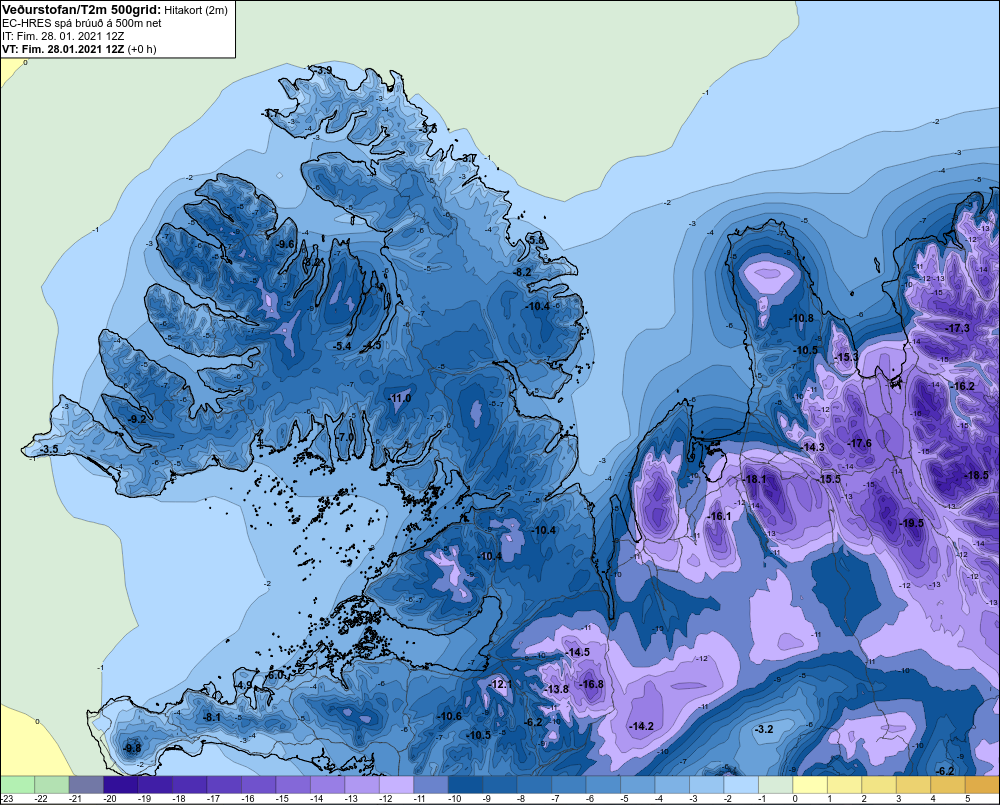
Task: Click the light lavender legend swatch above -12
Action: point(396,785)
